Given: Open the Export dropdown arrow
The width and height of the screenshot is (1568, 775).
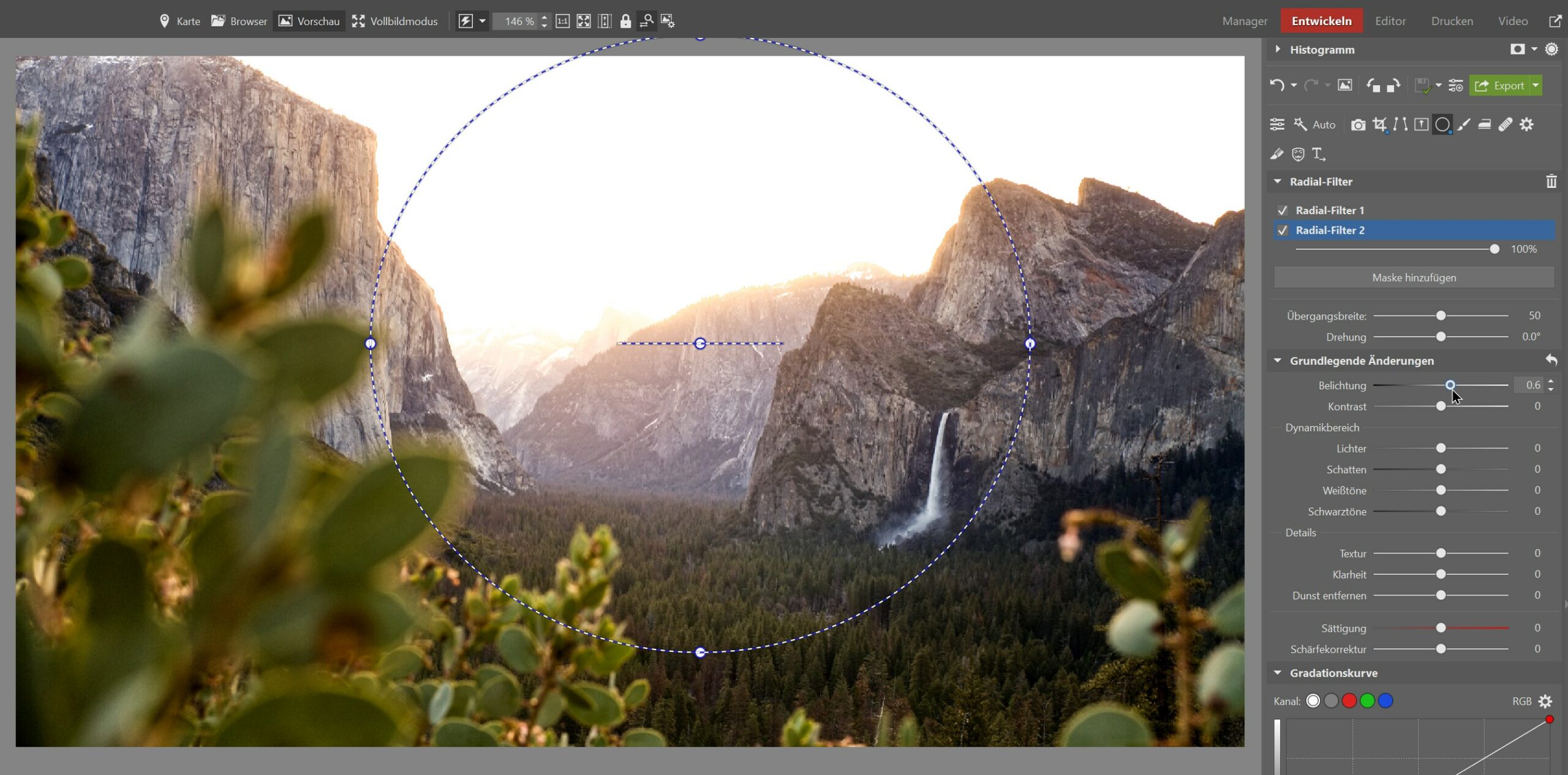Looking at the screenshot, I should pos(1536,86).
